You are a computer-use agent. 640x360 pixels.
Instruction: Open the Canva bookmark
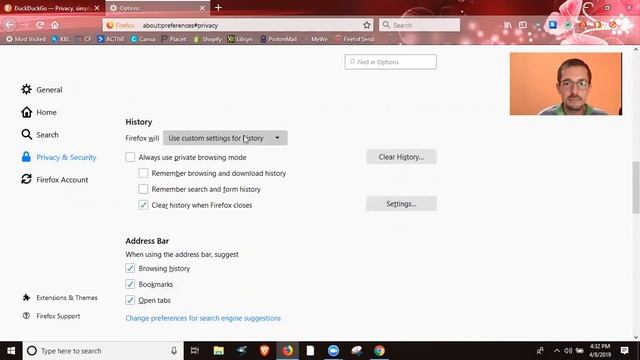tap(143, 39)
